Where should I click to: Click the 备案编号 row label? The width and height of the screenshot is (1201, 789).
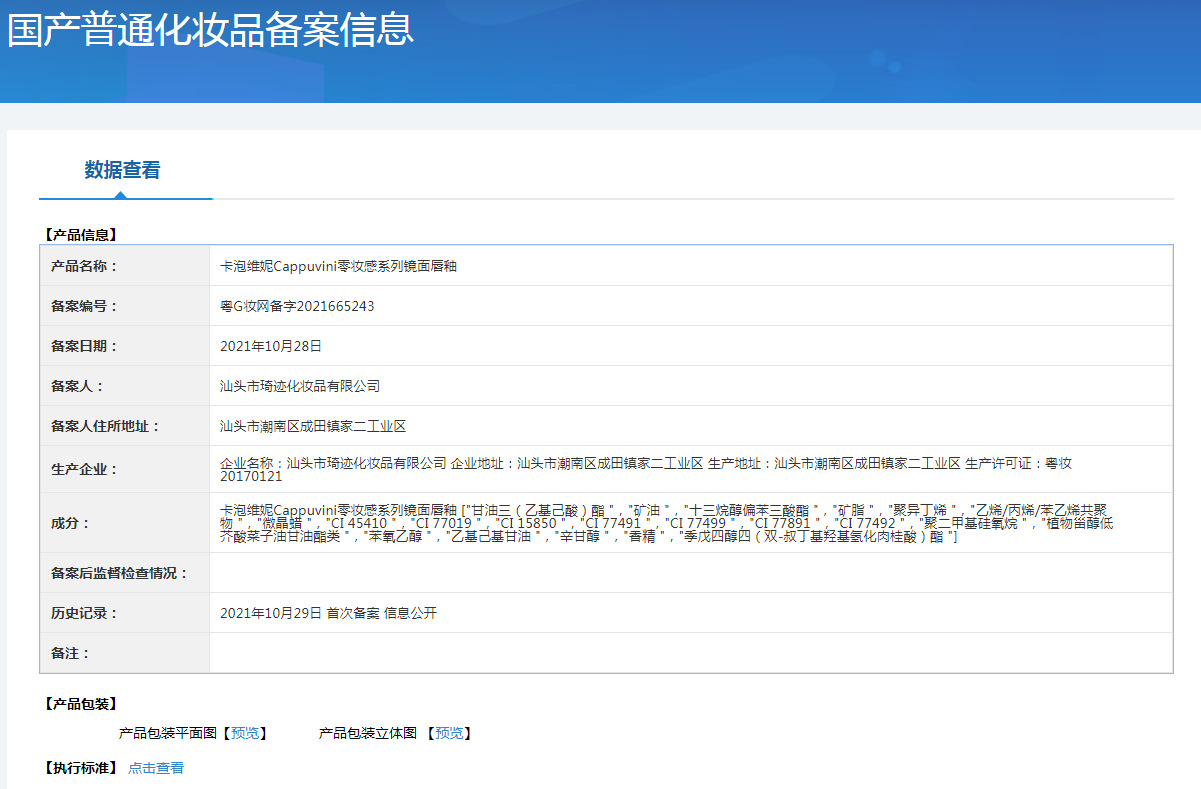pos(84,306)
